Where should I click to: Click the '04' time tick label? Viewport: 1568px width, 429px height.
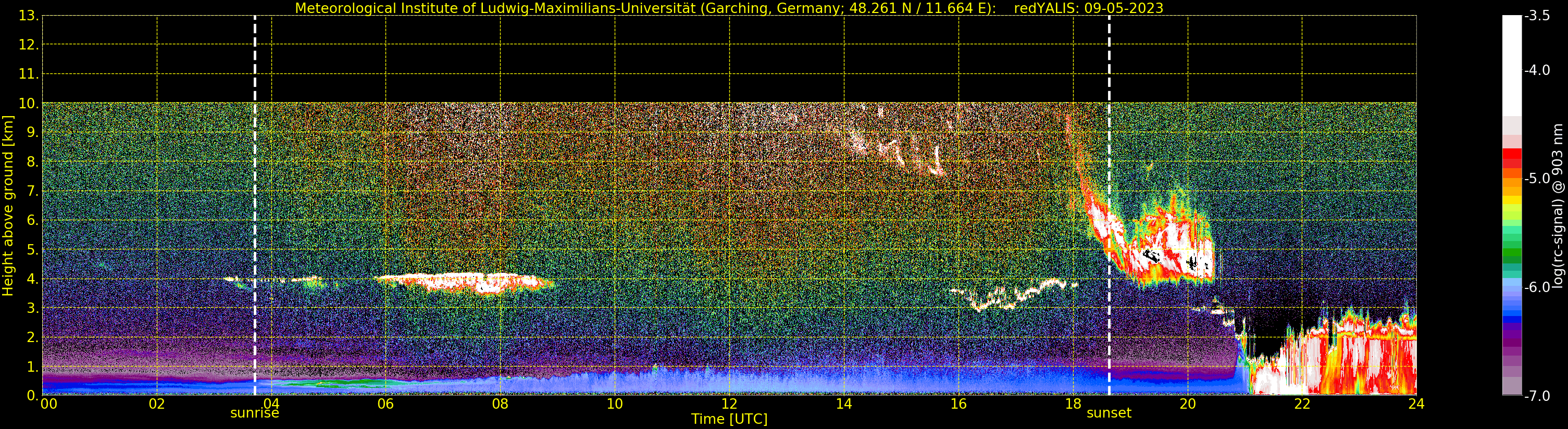click(x=271, y=403)
